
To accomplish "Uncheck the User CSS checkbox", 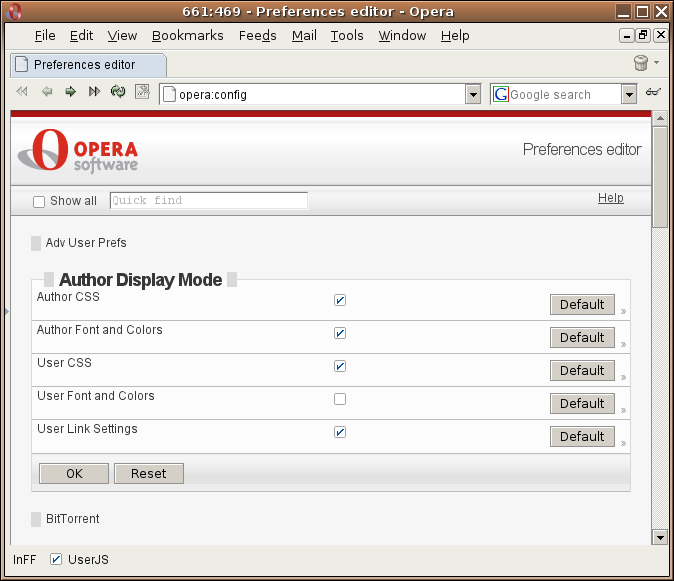I will 340,366.
